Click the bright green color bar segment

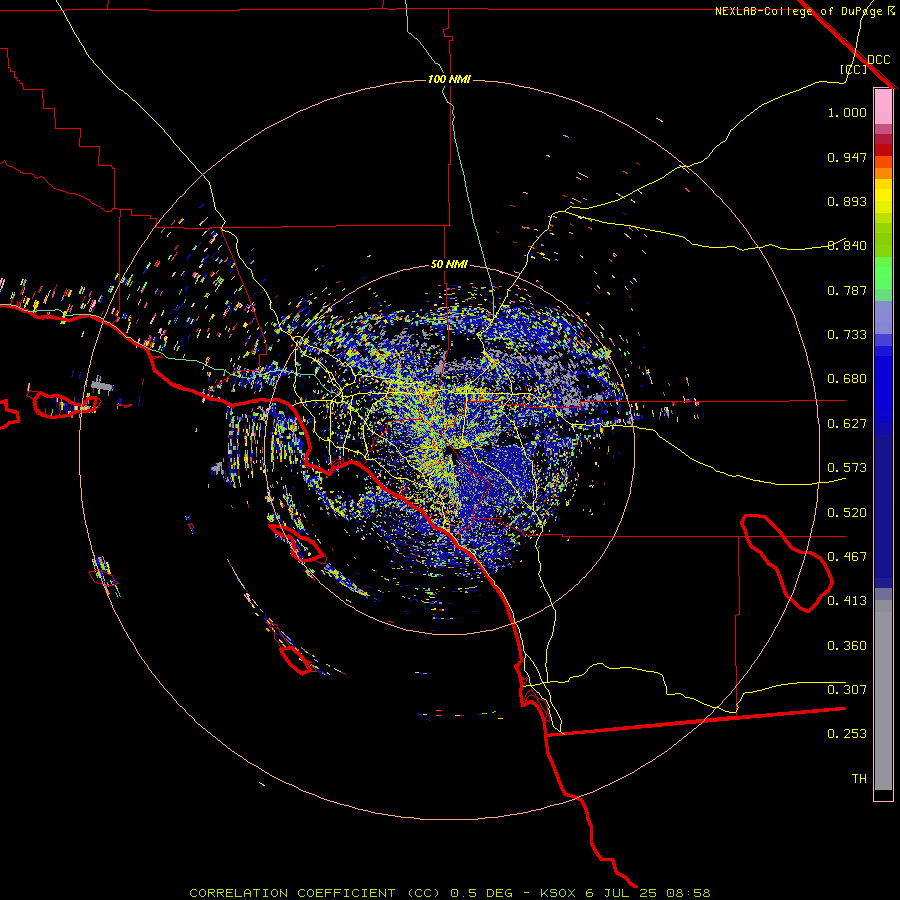pyautogui.click(x=883, y=273)
